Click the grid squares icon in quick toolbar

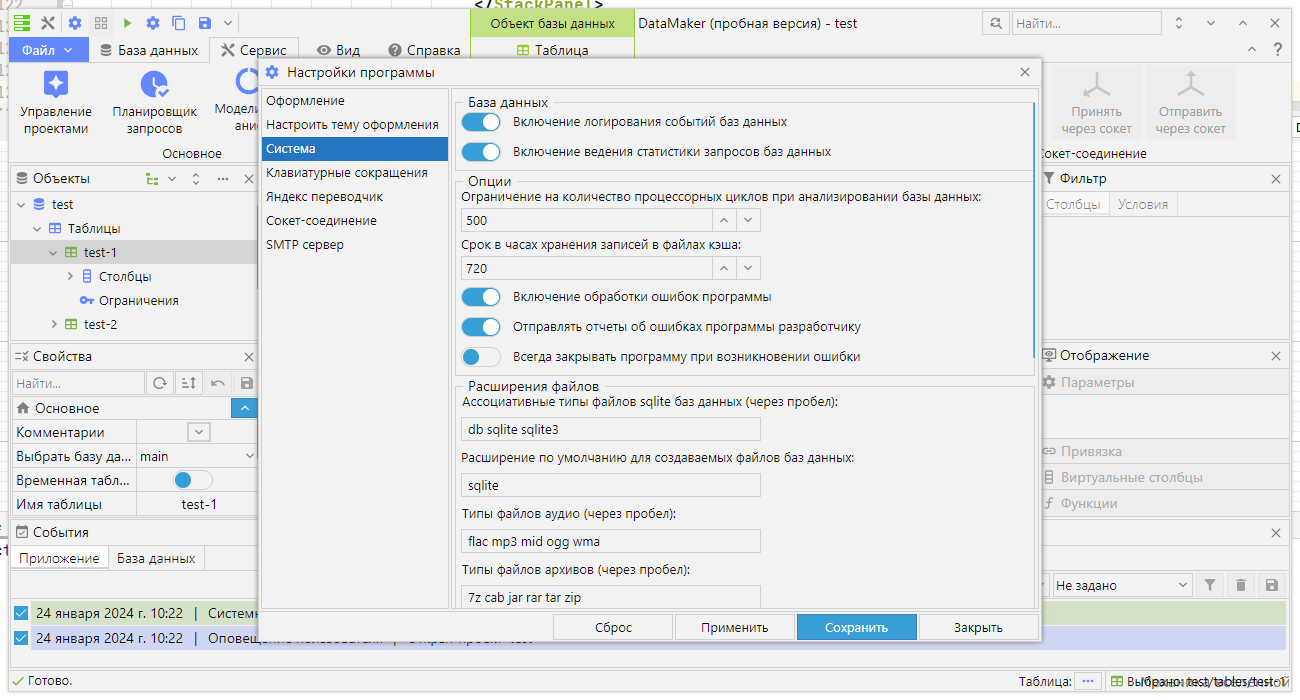[101, 23]
